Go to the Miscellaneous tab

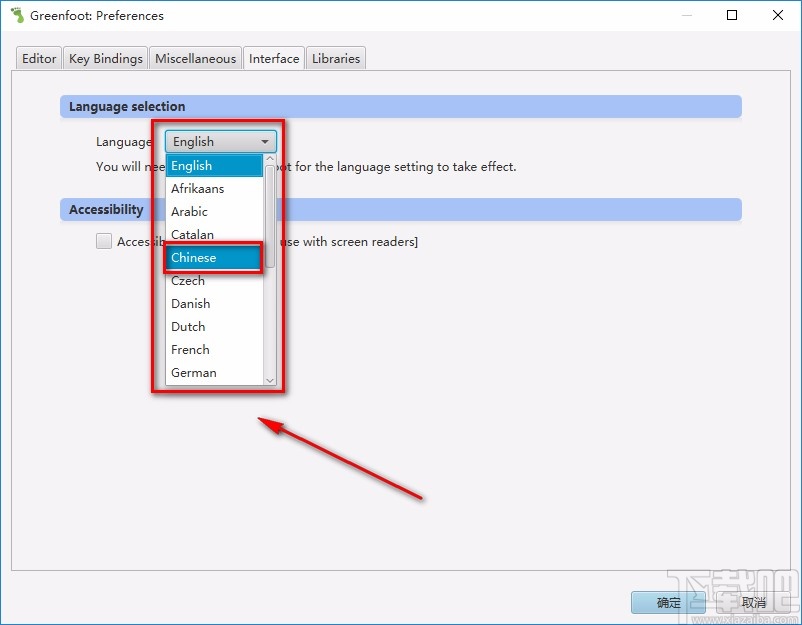click(195, 58)
